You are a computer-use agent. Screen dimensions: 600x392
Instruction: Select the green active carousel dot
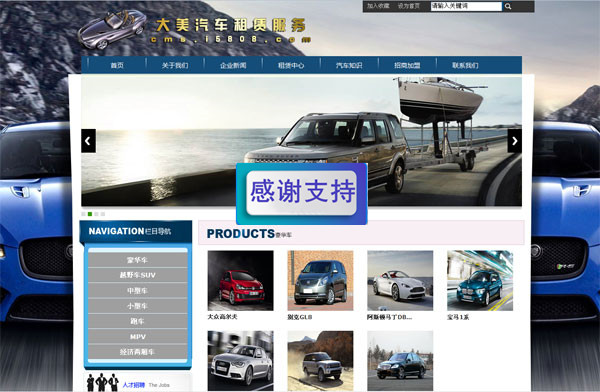pyautogui.click(x=90, y=214)
